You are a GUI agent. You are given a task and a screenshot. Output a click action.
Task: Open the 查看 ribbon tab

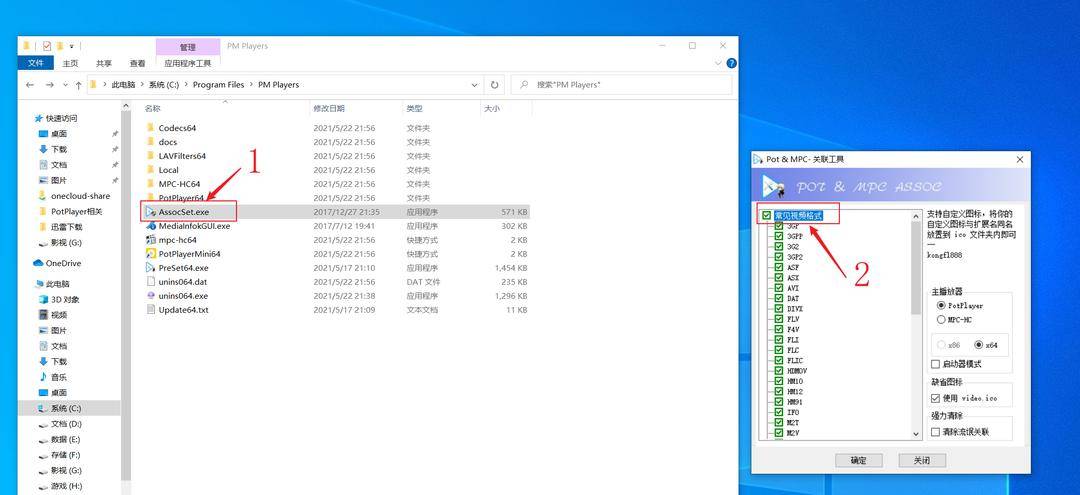(137, 63)
